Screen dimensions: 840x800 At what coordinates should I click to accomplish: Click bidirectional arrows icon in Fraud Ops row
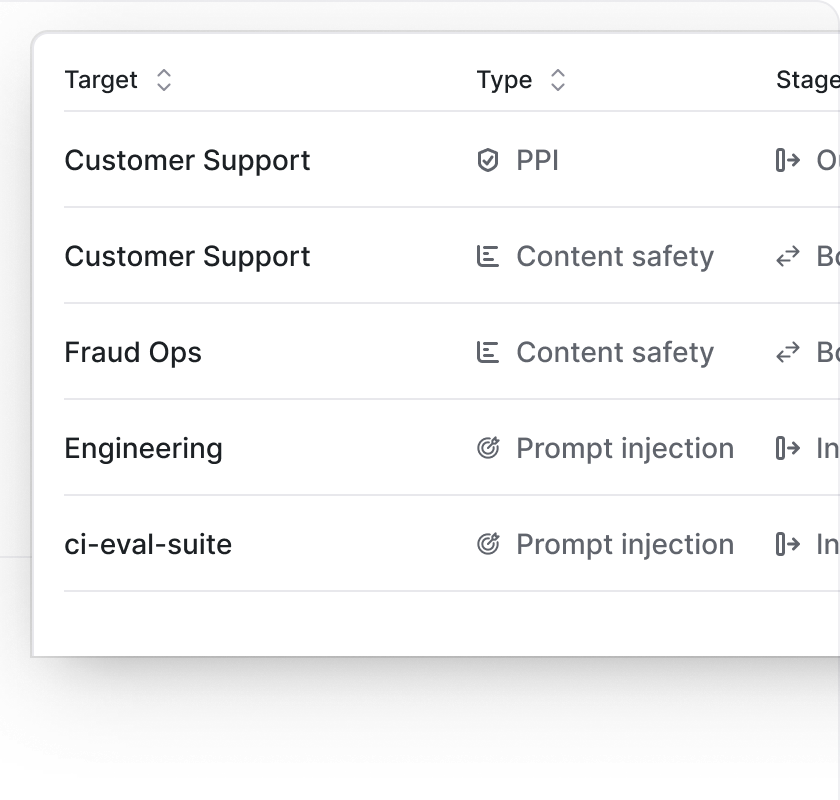pos(788,352)
